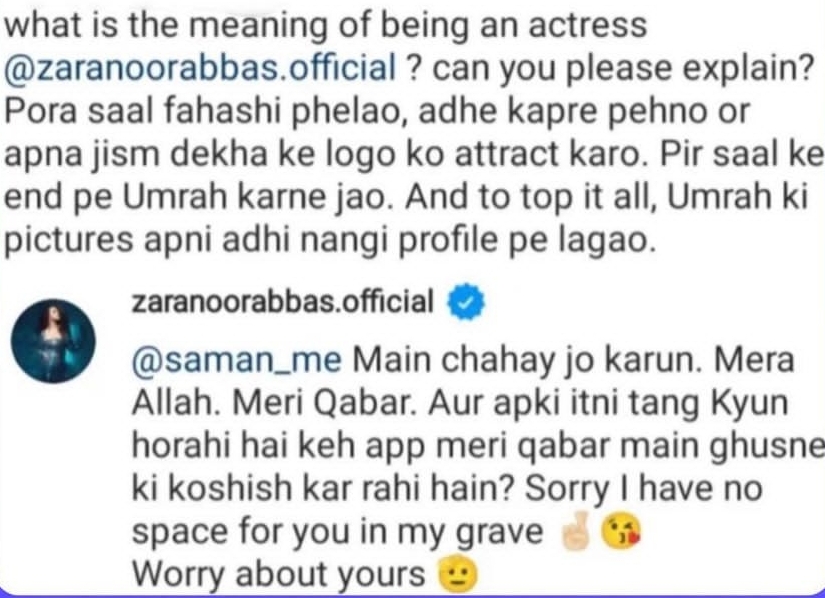Click the blue verified badge icon

[466, 302]
